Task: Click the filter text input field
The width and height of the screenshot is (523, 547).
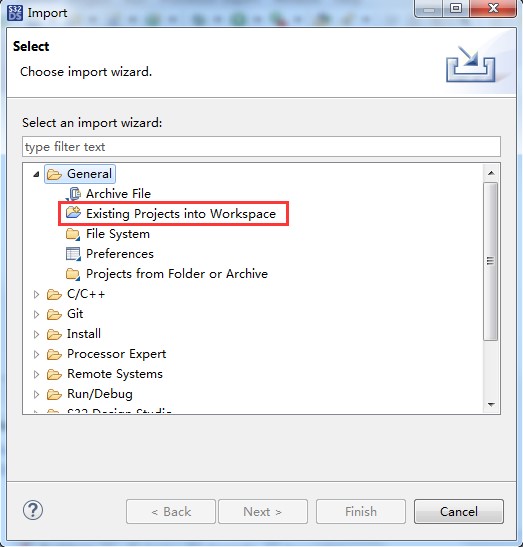Action: pyautogui.click(x=261, y=147)
